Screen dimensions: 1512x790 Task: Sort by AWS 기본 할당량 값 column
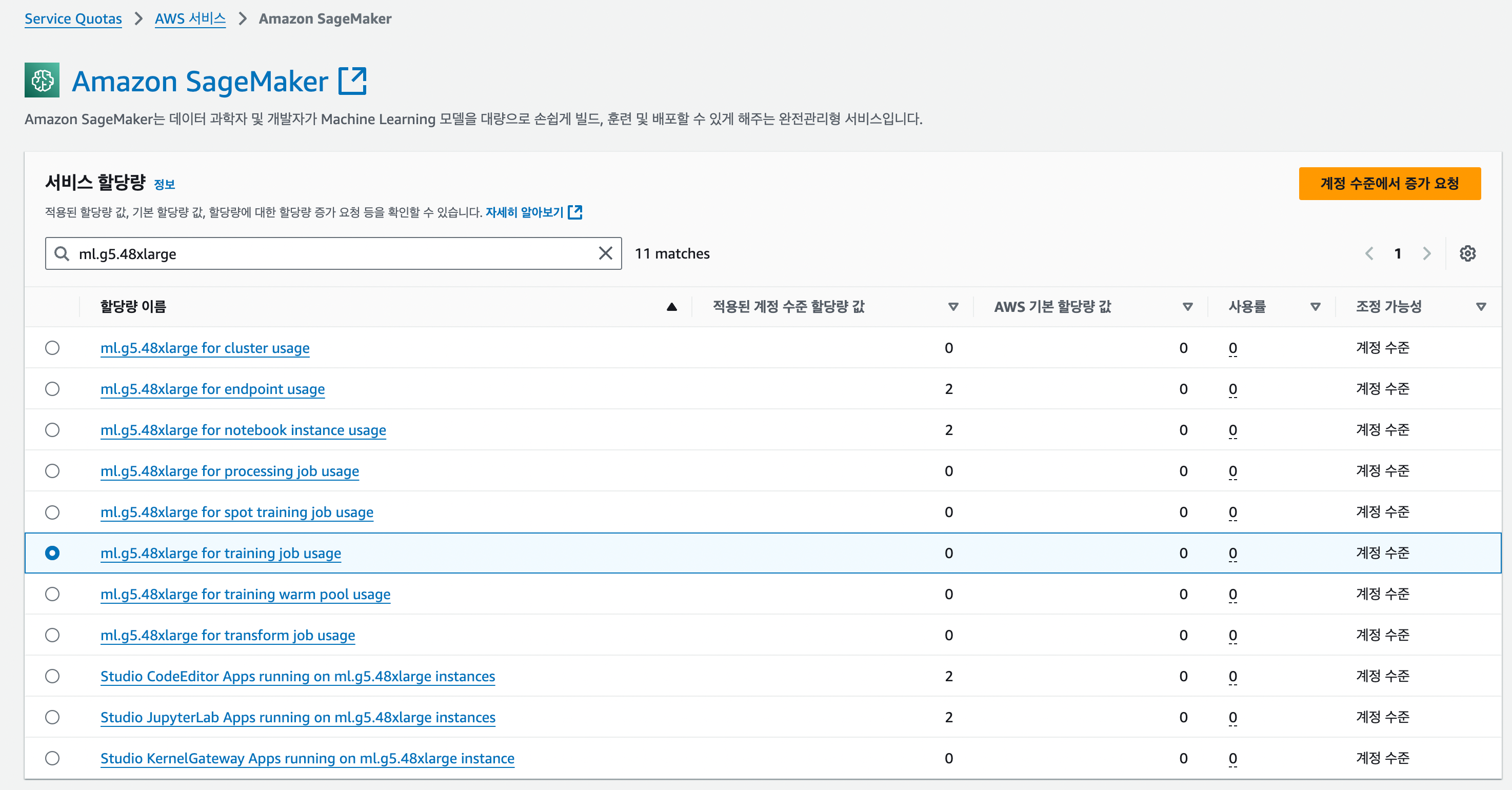click(1187, 306)
